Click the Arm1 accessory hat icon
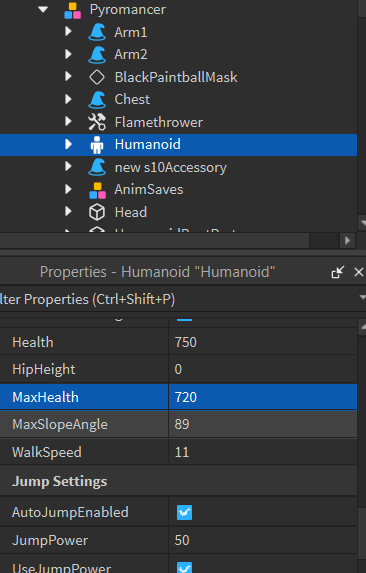This screenshot has width=366, height=573. [97, 32]
